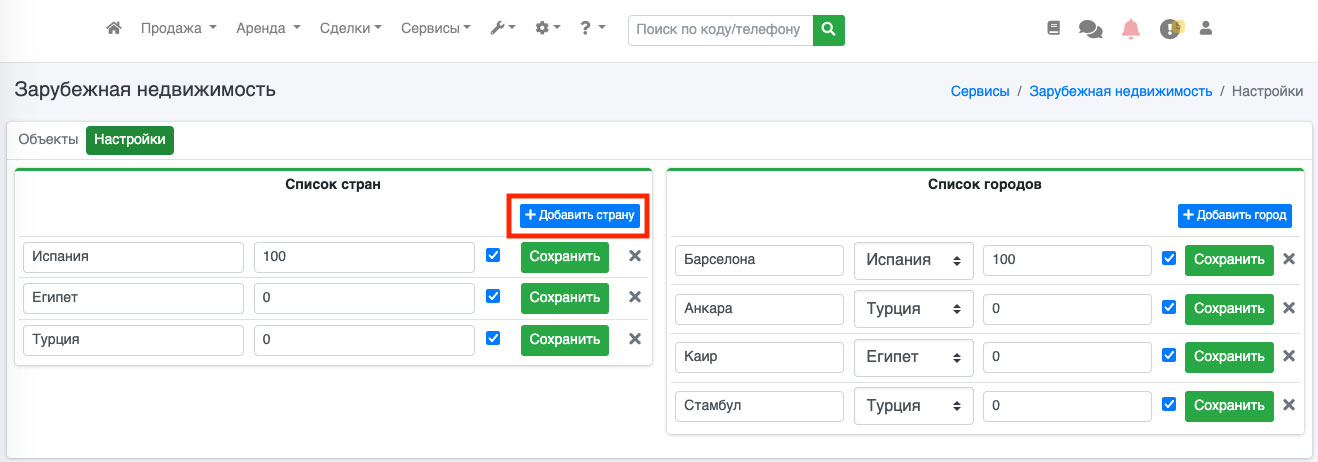Toggle the Турция country checkbox
Screen dimensions: 1318x462
click(x=493, y=338)
